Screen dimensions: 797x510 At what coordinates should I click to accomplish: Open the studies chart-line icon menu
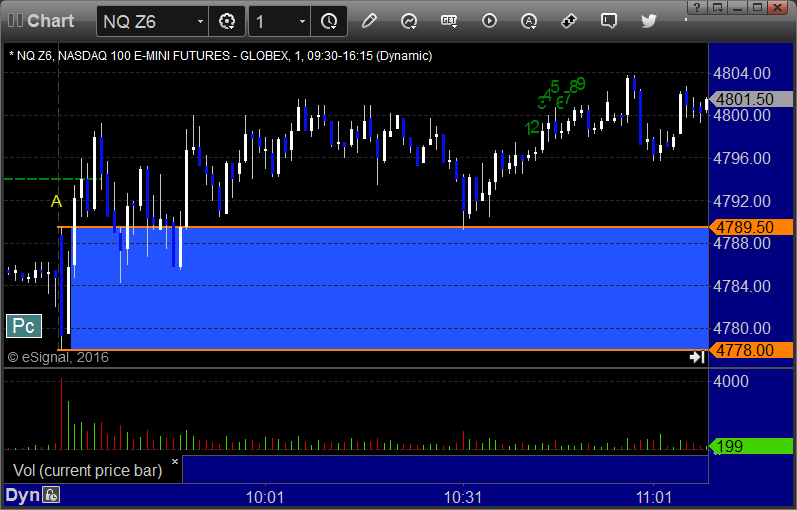(x=409, y=21)
